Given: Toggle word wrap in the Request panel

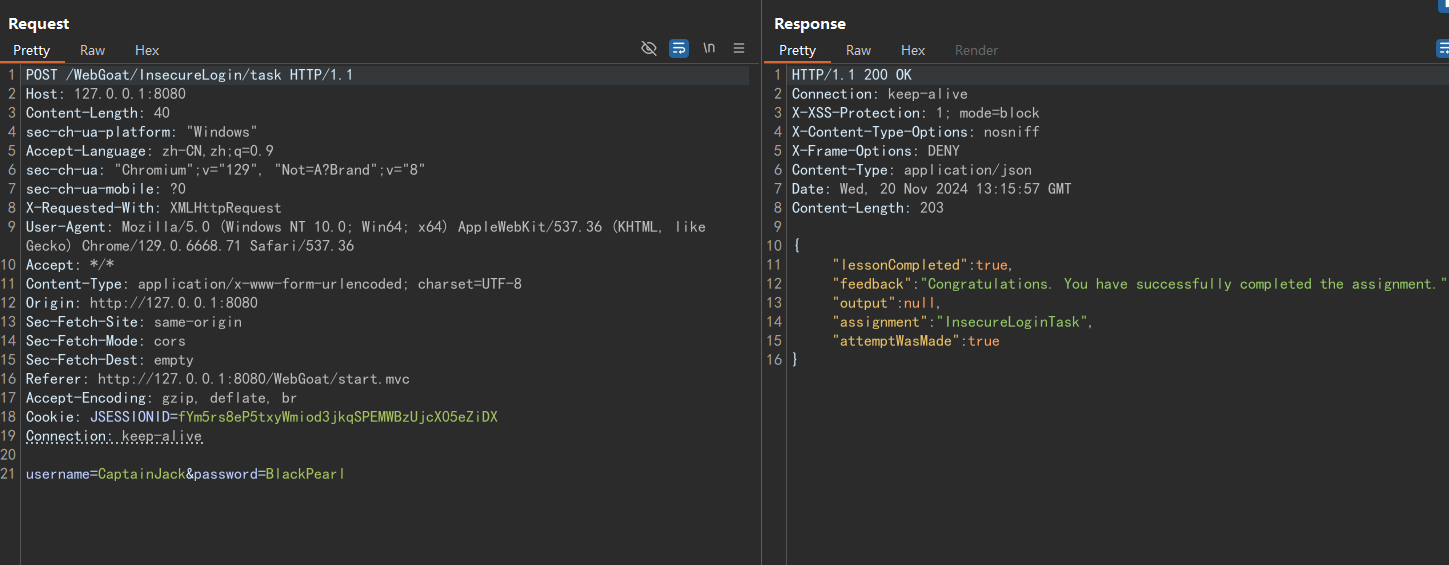Looking at the screenshot, I should pyautogui.click(x=679, y=48).
